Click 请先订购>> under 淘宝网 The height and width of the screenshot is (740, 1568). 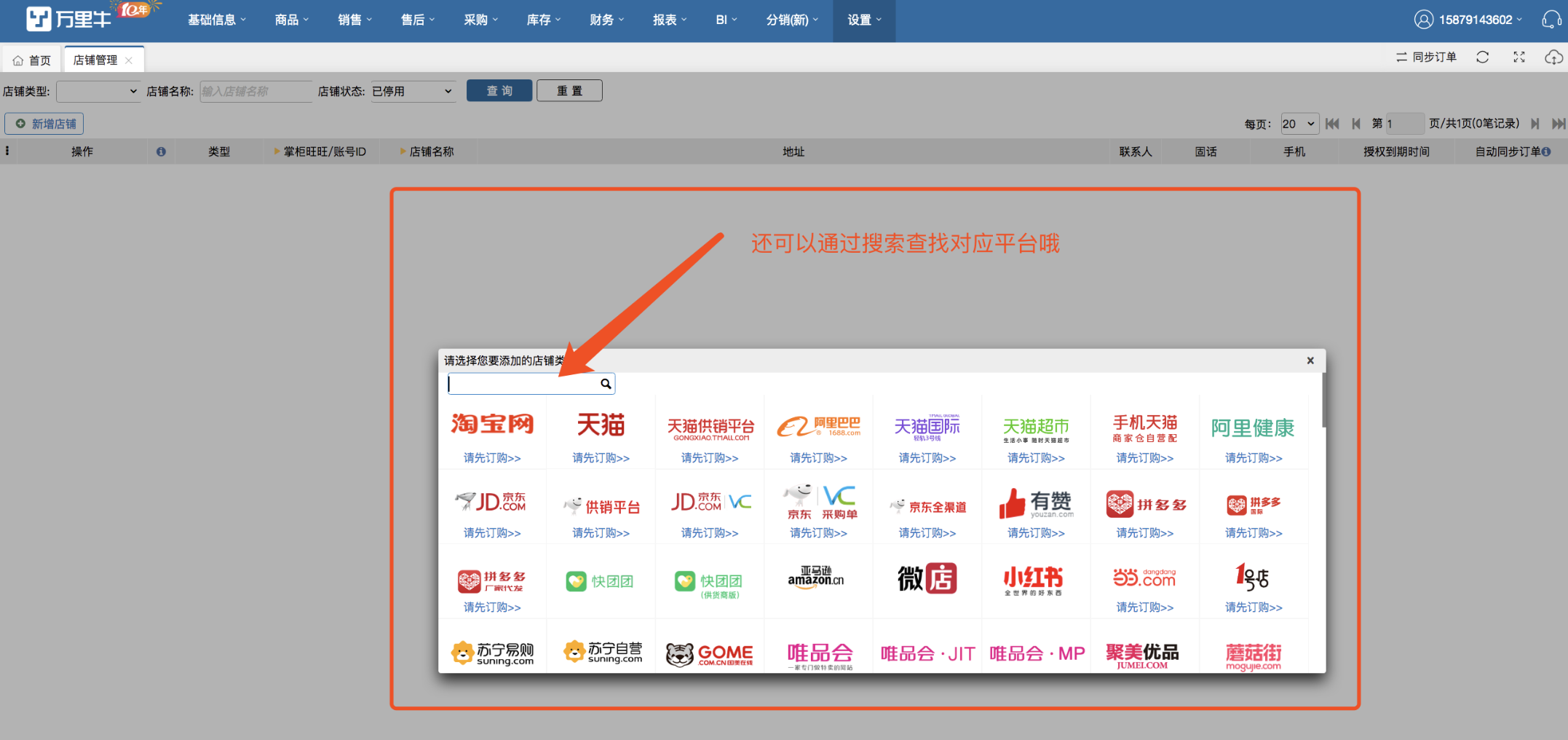click(492, 458)
